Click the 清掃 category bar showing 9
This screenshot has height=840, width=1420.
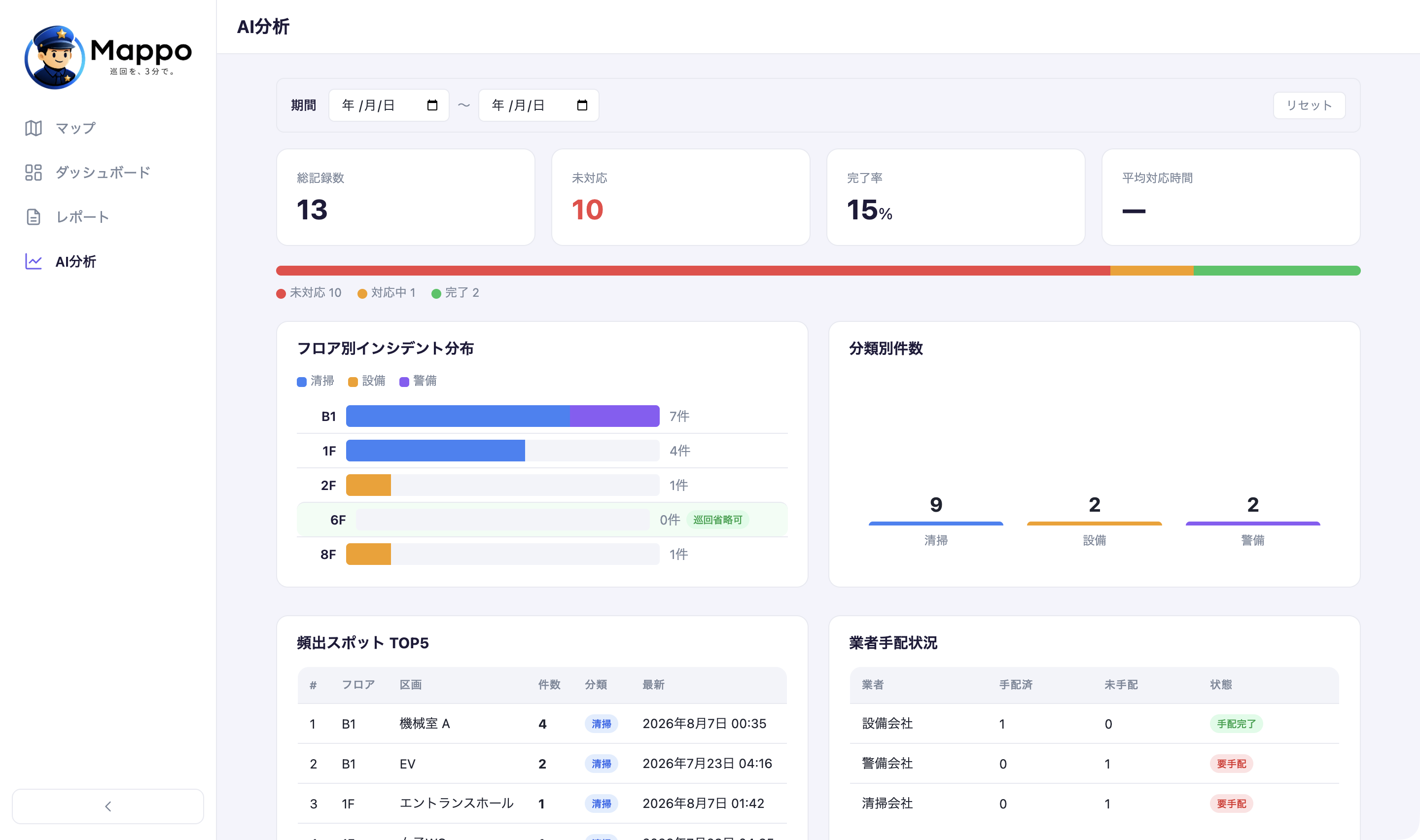pos(936,524)
